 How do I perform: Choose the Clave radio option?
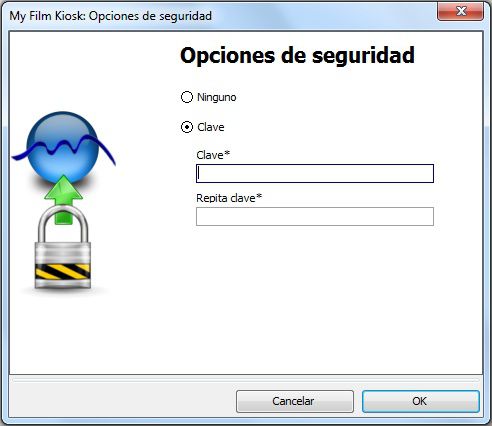tap(187, 127)
